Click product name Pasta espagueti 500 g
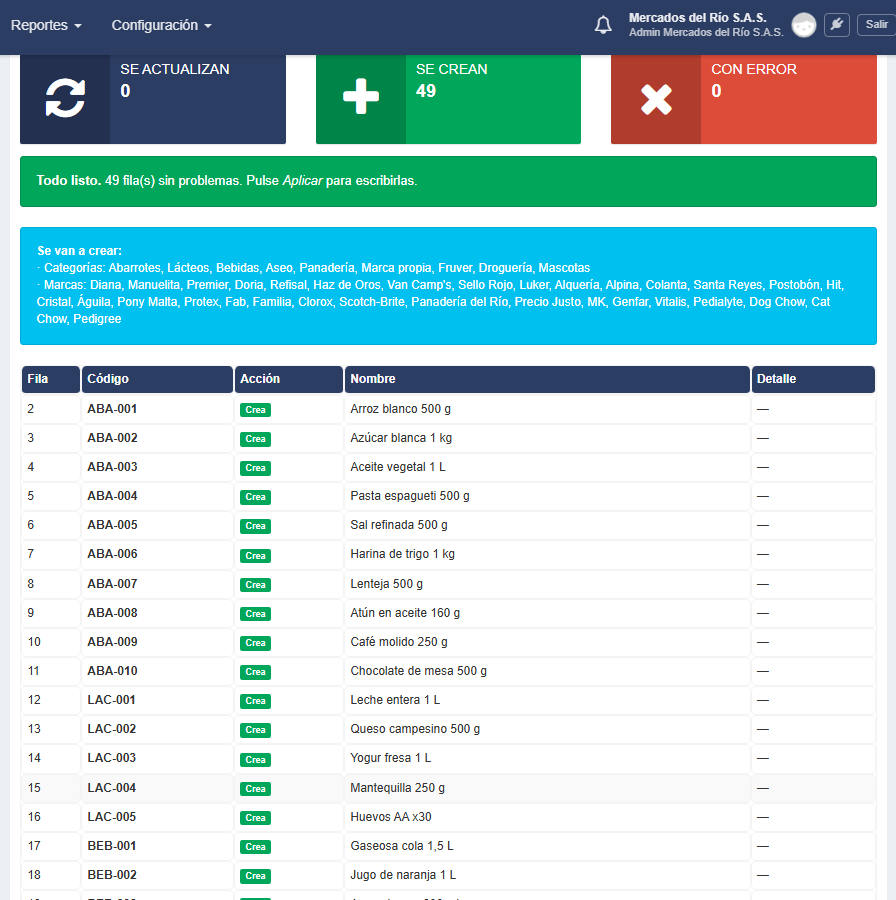This screenshot has width=896, height=900. tap(410, 496)
